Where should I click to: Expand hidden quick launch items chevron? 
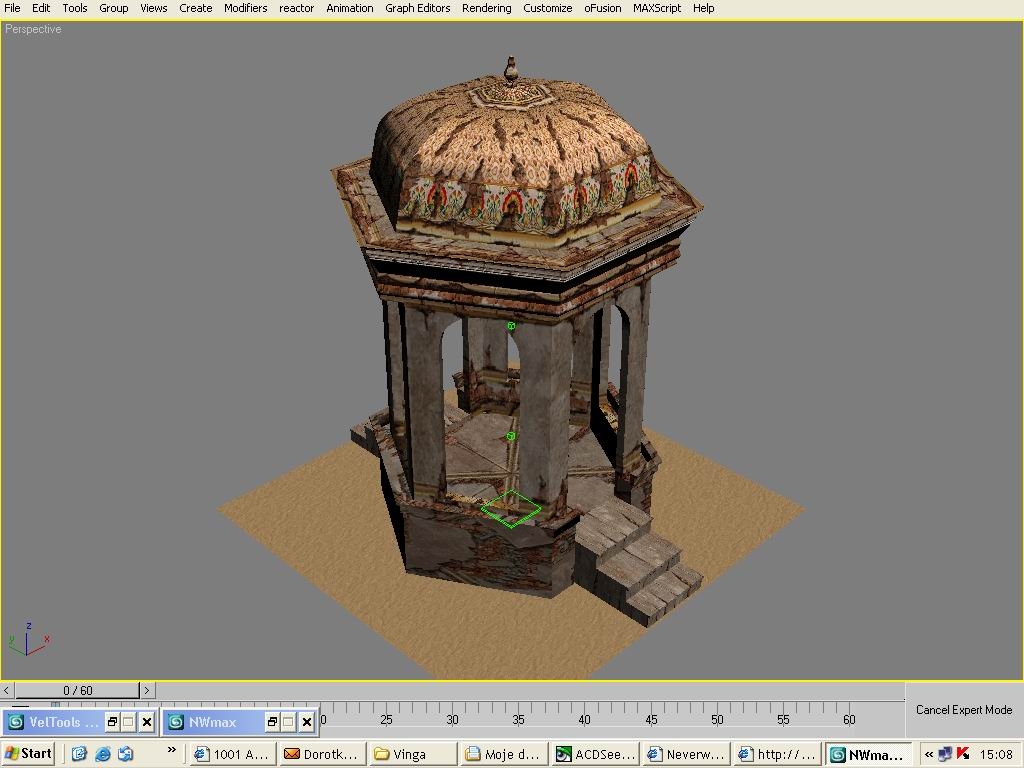(x=171, y=749)
